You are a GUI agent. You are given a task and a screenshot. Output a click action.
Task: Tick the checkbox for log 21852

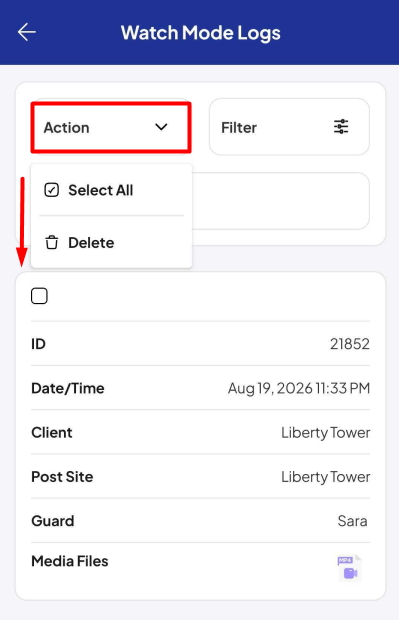(x=39, y=296)
